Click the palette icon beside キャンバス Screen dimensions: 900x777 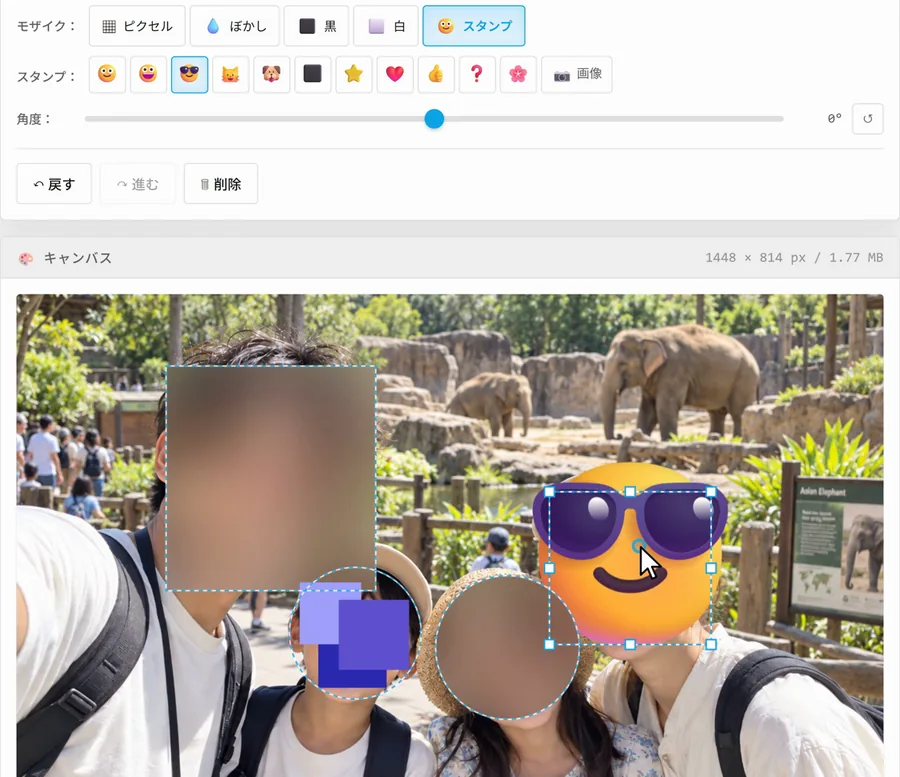pyautogui.click(x=26, y=259)
